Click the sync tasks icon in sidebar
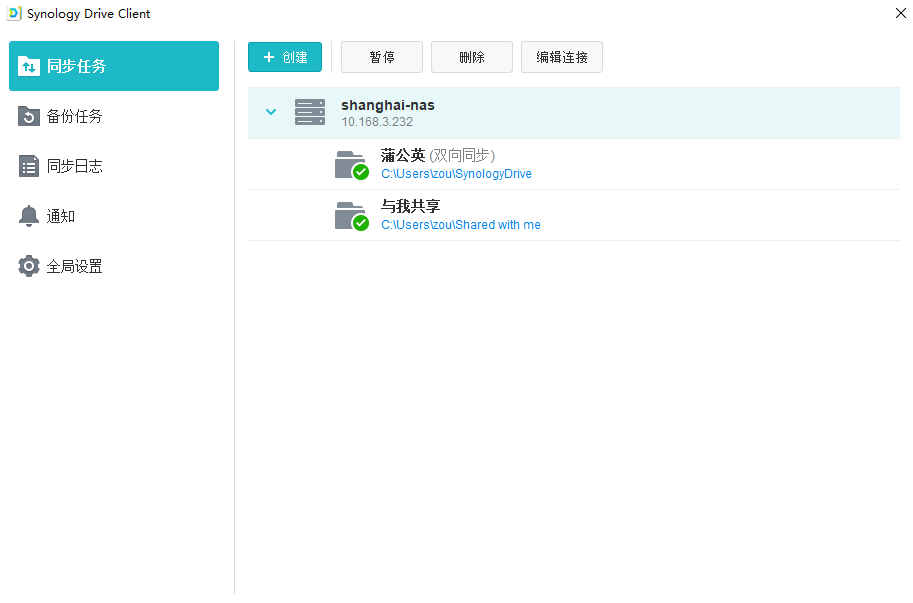The height and width of the screenshot is (603, 913). pos(29,66)
